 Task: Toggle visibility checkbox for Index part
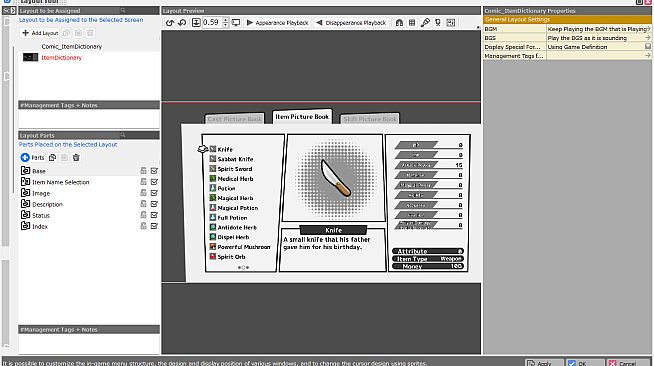pyautogui.click(x=154, y=226)
